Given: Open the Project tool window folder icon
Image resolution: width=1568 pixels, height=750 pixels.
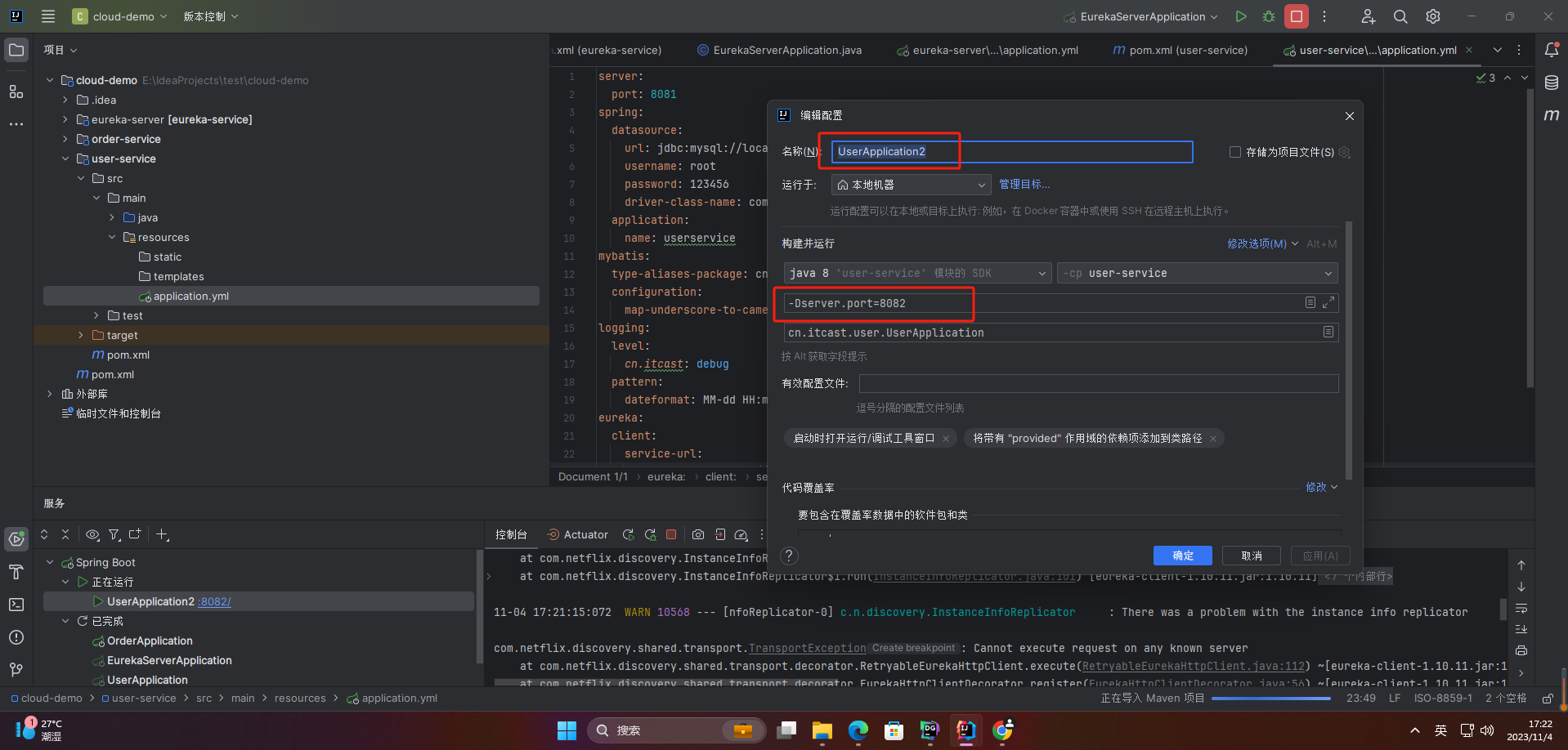Looking at the screenshot, I should pos(16,50).
